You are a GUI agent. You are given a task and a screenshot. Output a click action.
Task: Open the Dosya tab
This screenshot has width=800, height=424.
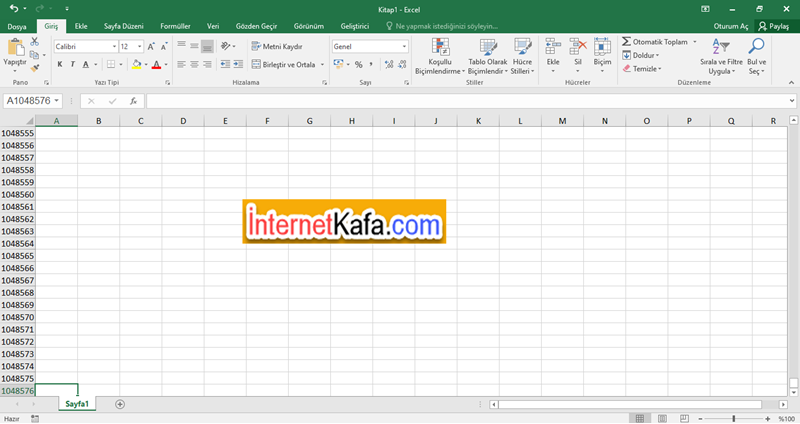pos(17,26)
